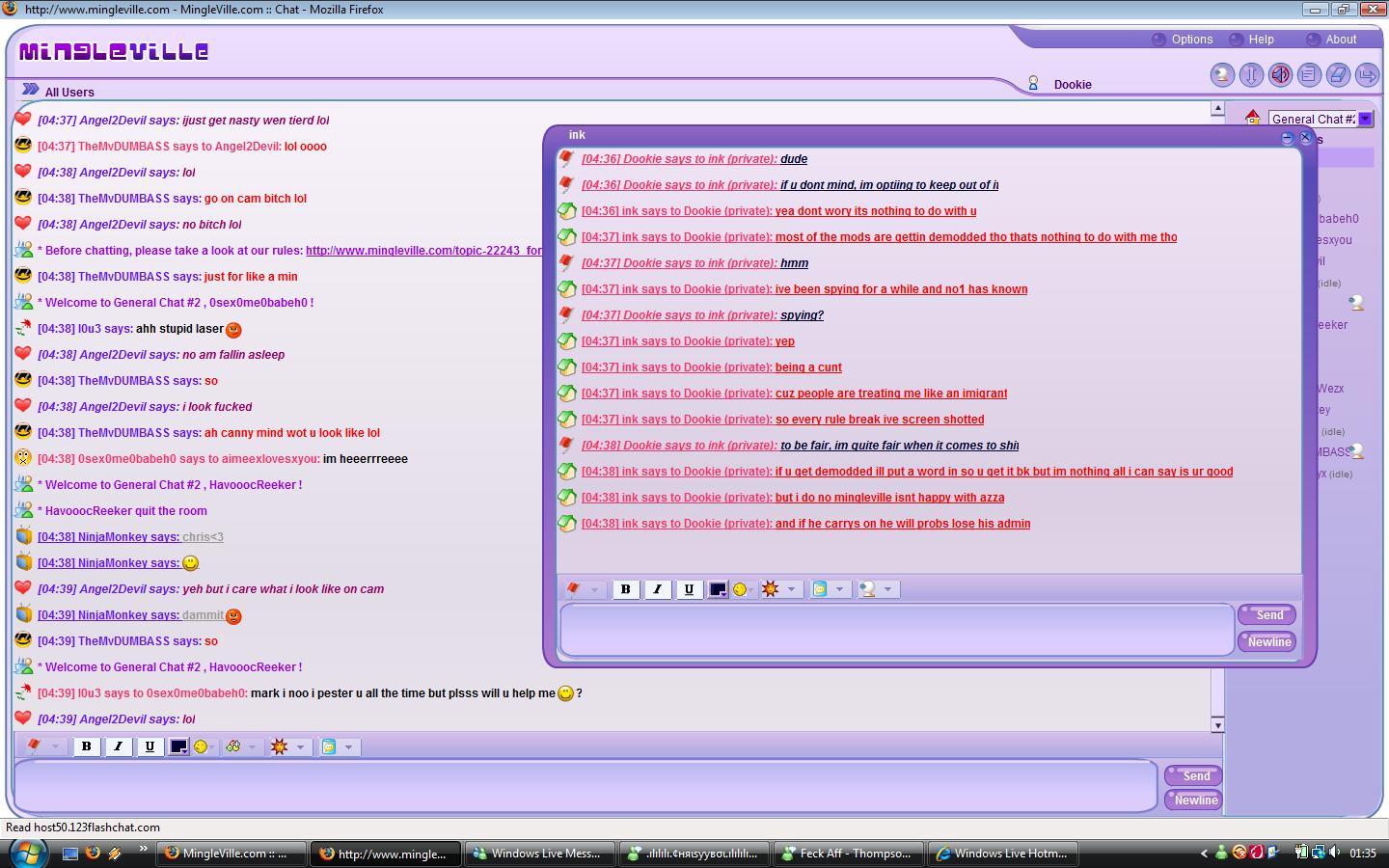Image resolution: width=1389 pixels, height=868 pixels.
Task: Close the ink private chat window
Action: [1305, 138]
